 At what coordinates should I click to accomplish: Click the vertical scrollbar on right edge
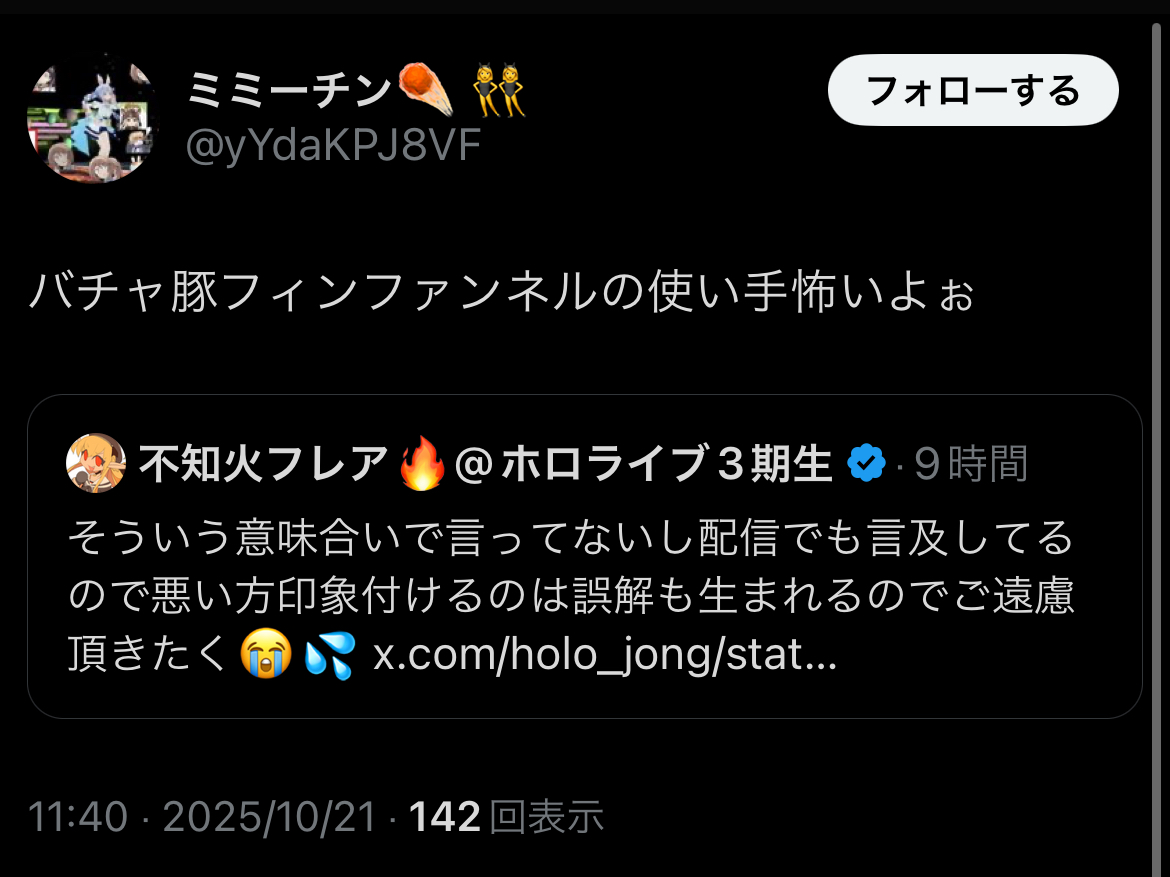tap(1156, 448)
